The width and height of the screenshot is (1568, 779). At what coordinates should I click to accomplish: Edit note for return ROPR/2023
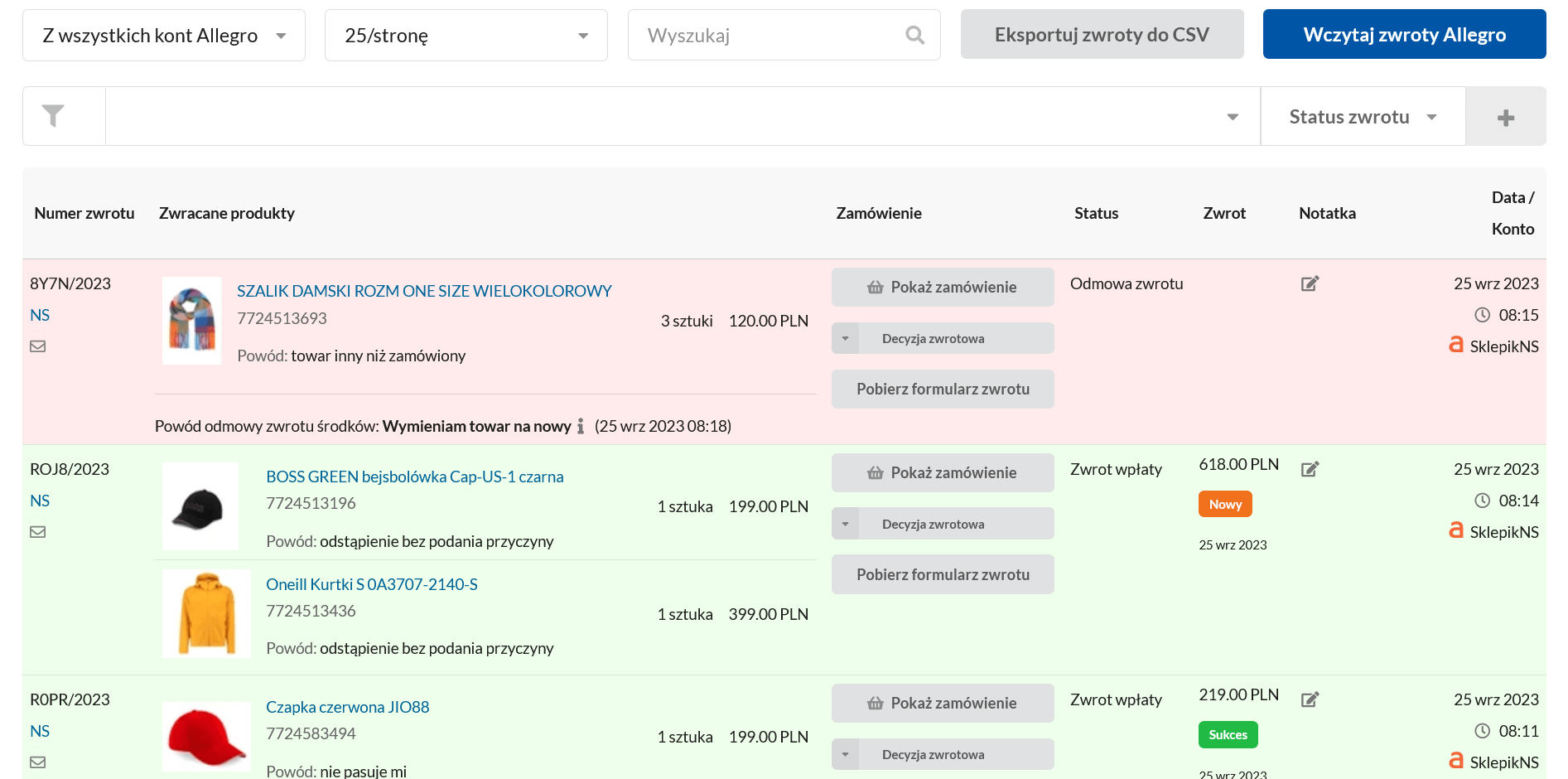[1309, 700]
